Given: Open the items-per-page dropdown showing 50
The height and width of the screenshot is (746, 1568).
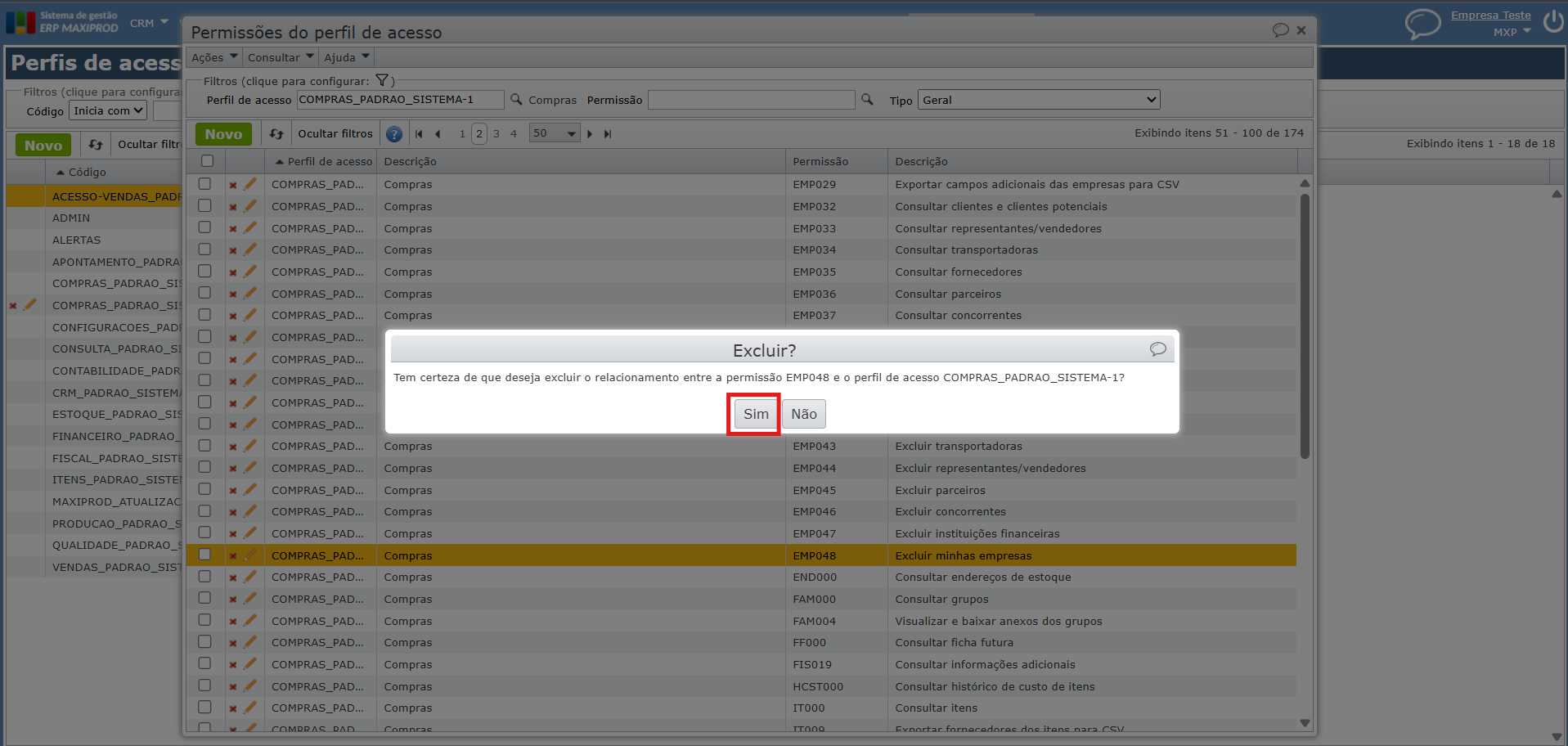Looking at the screenshot, I should coord(555,133).
